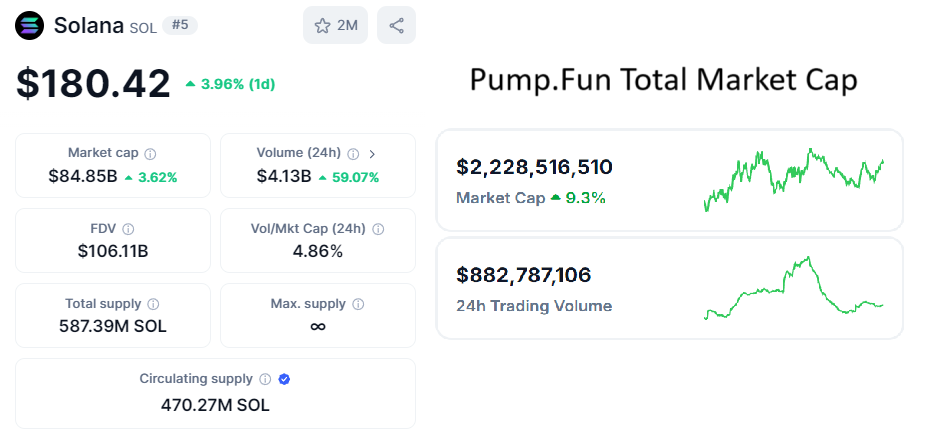The width and height of the screenshot is (925, 438).
Task: Open info icon next to Circulating supply
Action: tap(265, 379)
